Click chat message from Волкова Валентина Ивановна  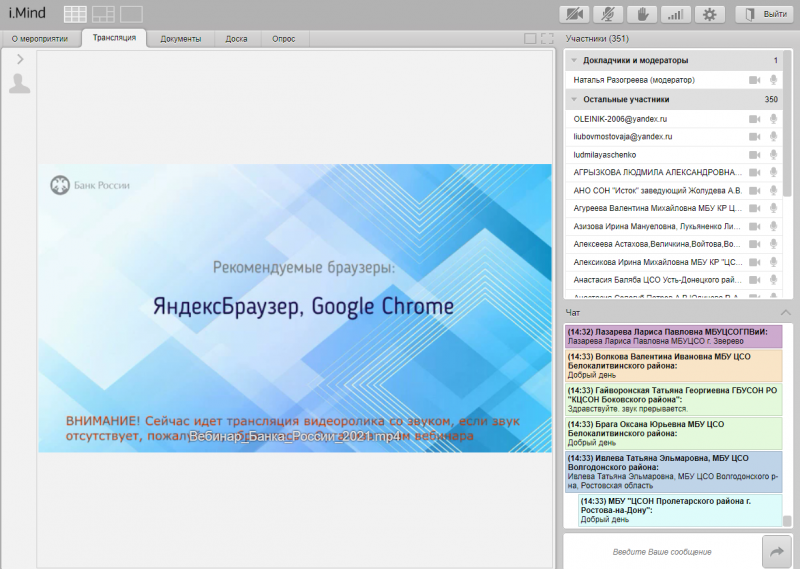[673, 365]
